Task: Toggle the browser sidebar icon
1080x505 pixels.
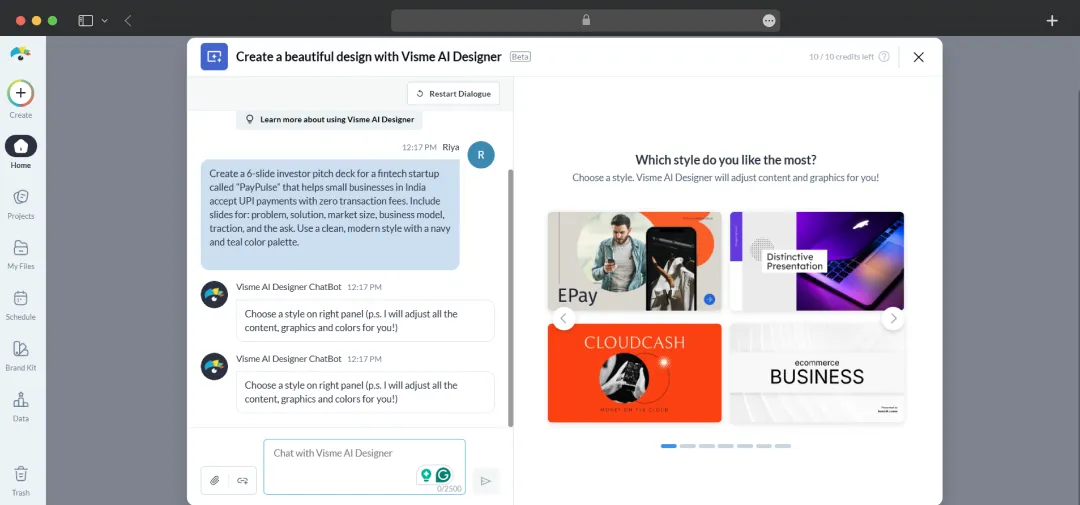Action: coord(85,21)
